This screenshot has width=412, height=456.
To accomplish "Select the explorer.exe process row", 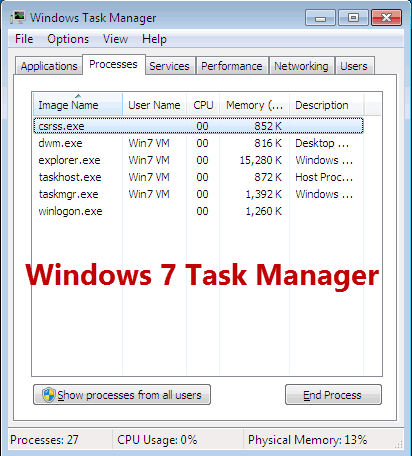I will (x=198, y=160).
